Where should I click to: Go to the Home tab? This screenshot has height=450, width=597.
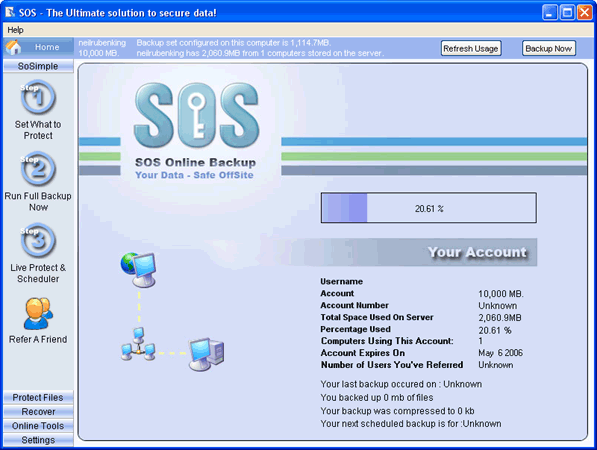pos(38,47)
